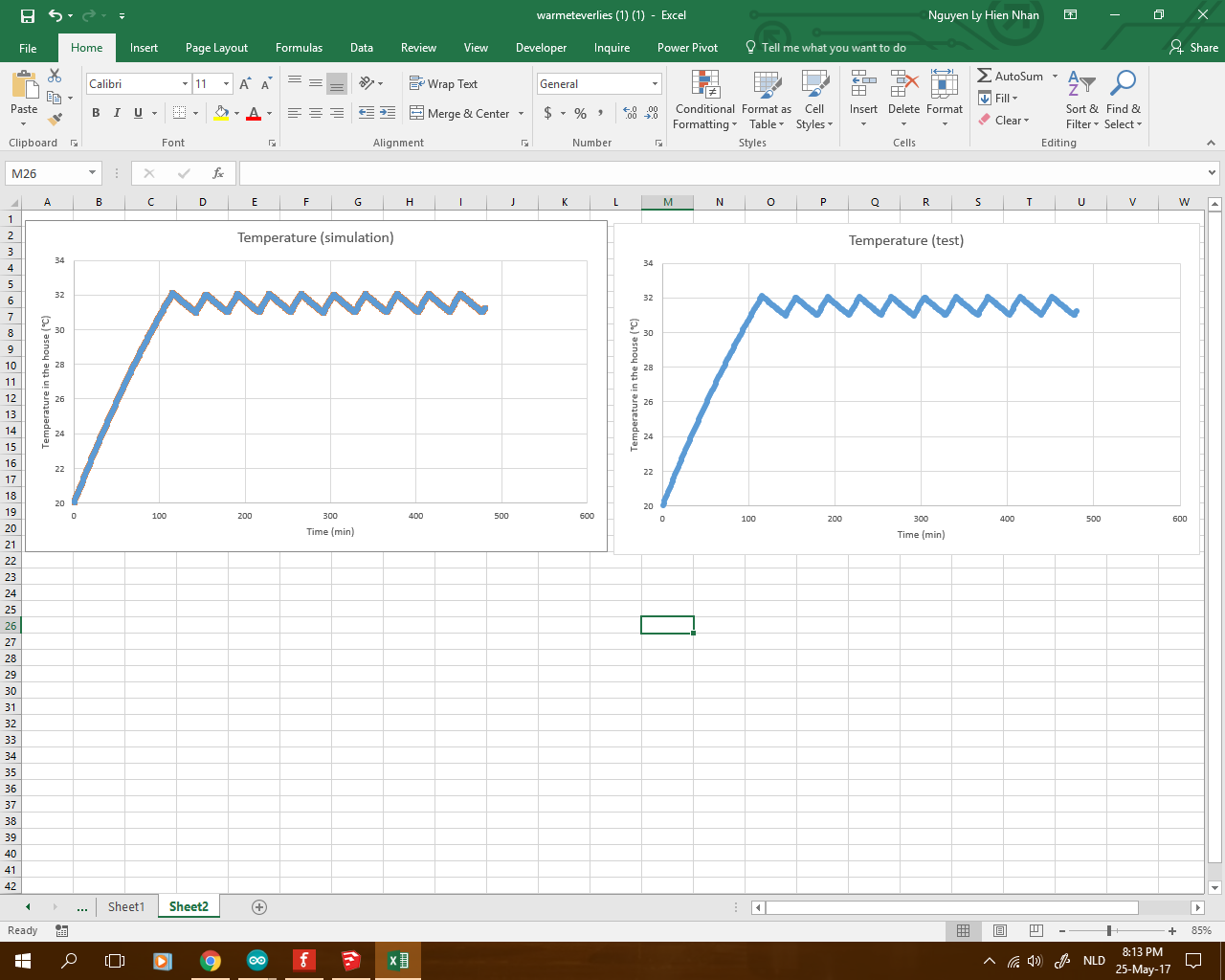Expand the formula bar
This screenshot has height=980, width=1225.
pos(1213,173)
